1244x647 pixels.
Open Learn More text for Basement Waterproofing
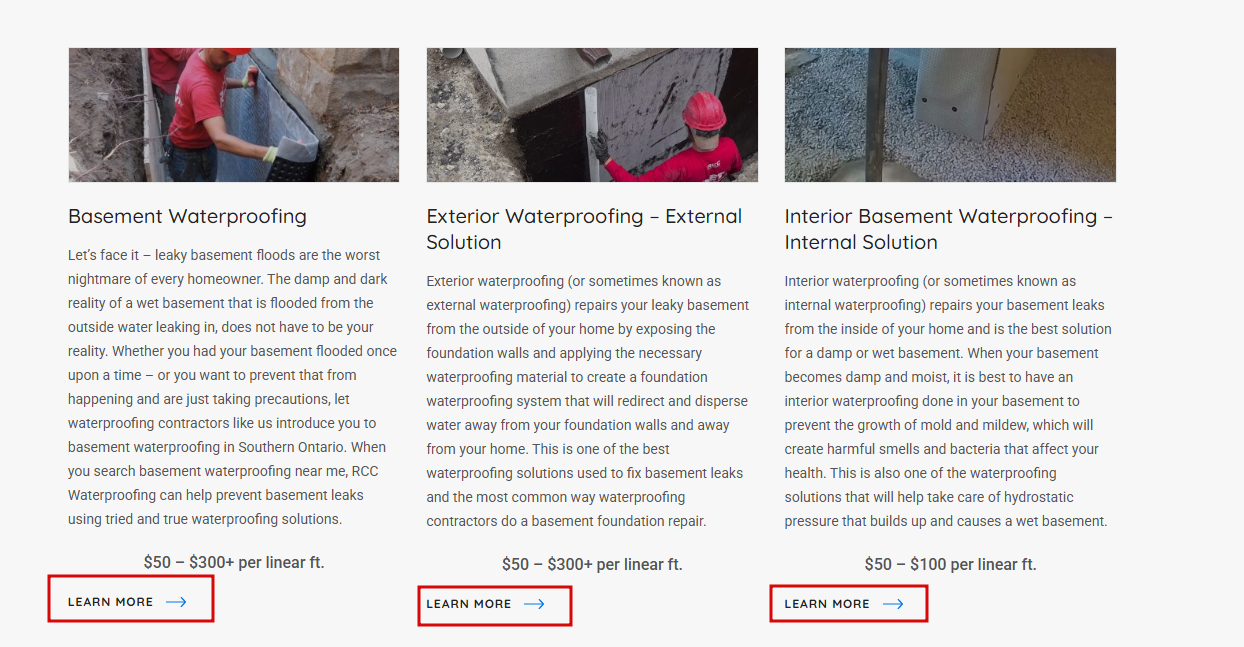click(111, 602)
